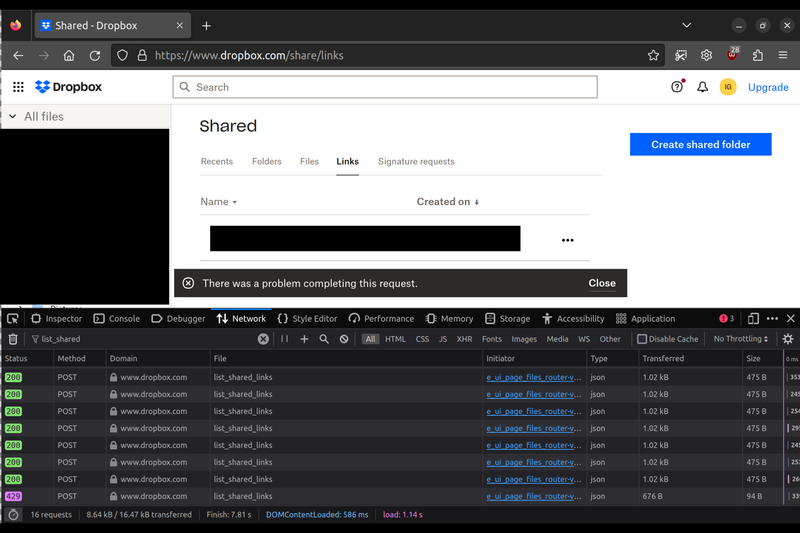Select the XHR request filter
The height and width of the screenshot is (533, 800).
(464, 339)
